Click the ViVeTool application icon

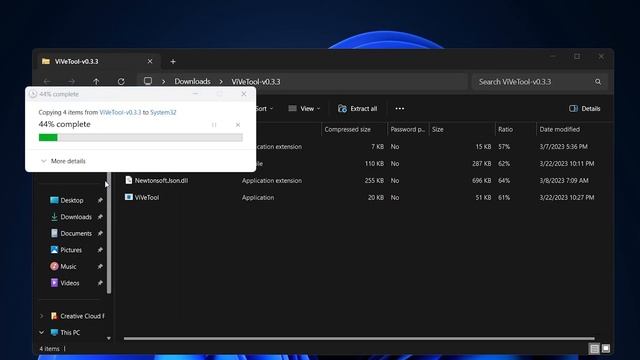[129, 197]
